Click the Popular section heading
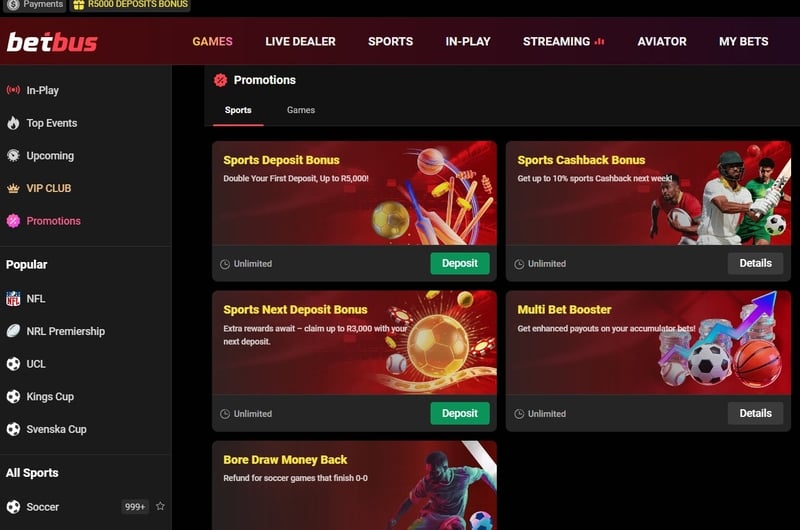 (x=27, y=265)
